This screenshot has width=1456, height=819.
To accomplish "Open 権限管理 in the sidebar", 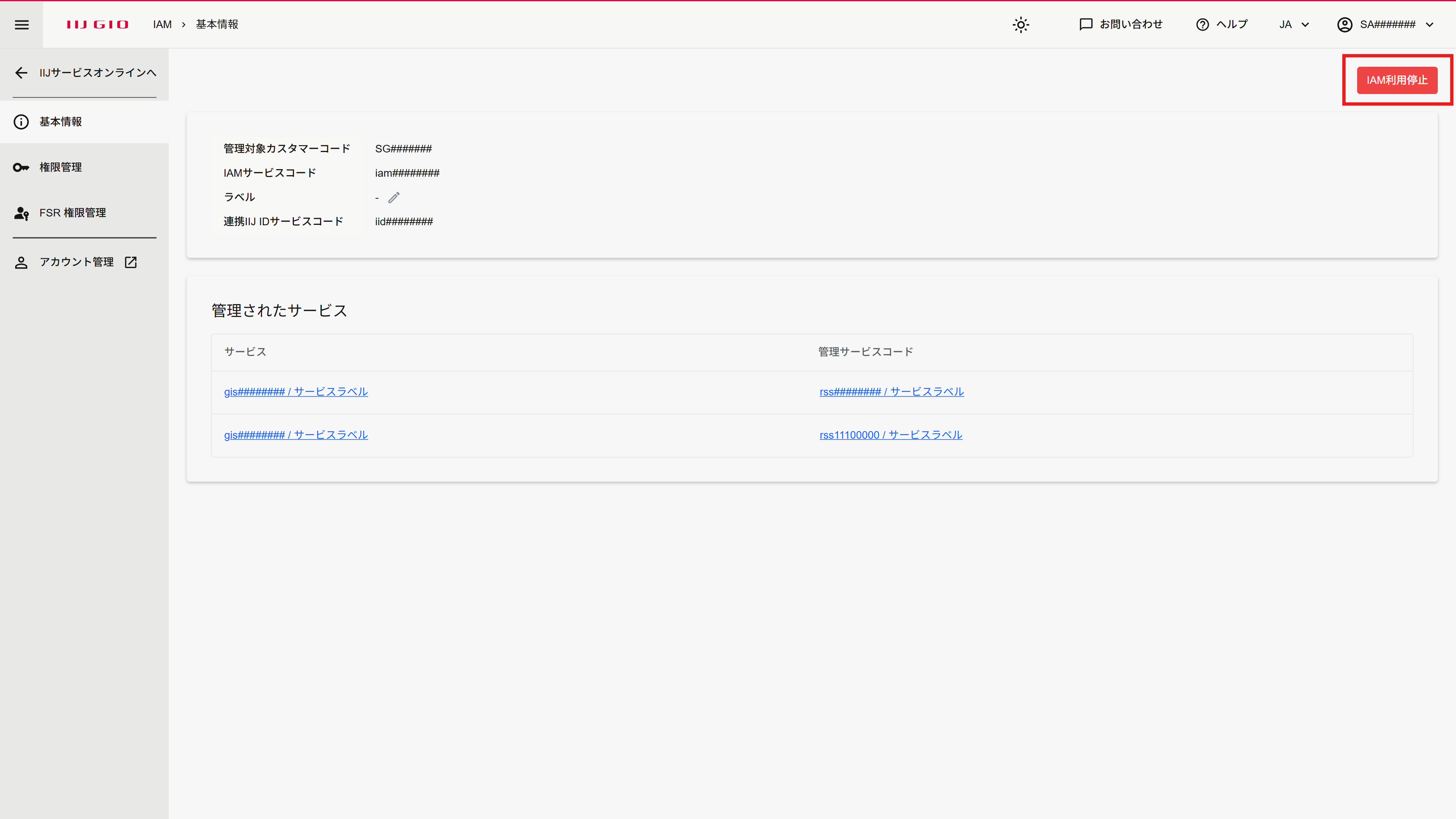I will 84,167.
